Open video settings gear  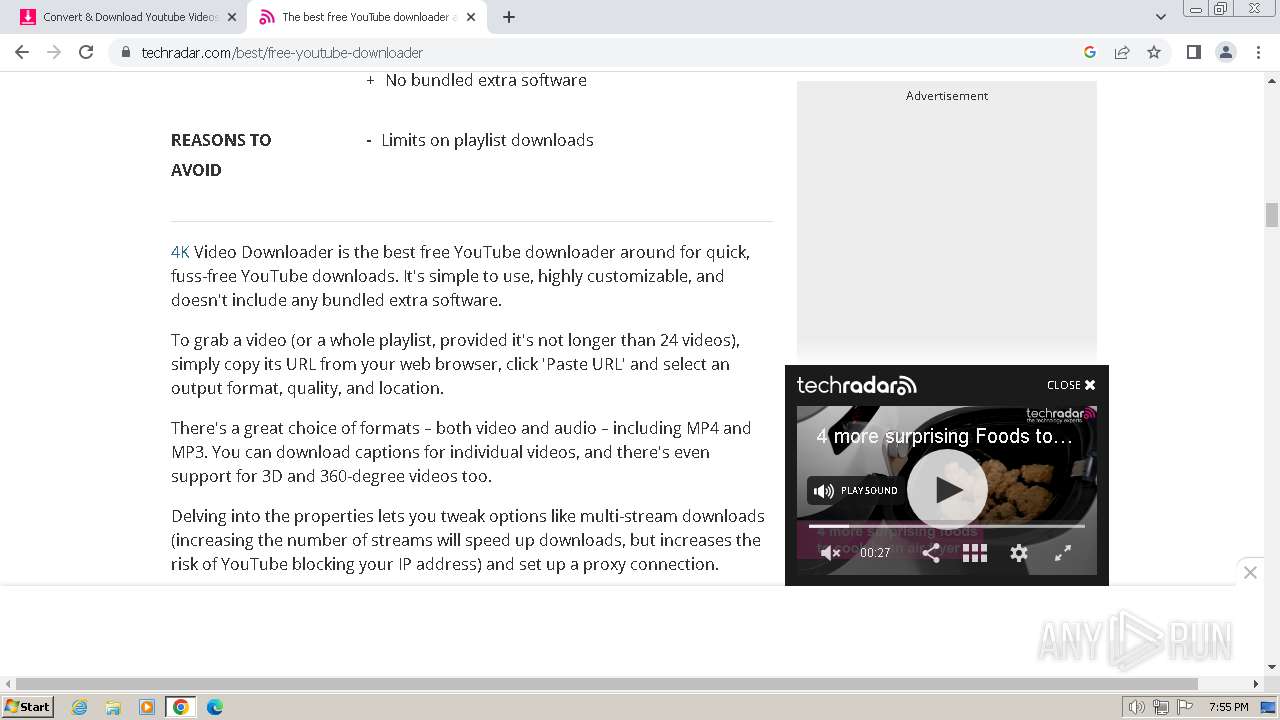(1019, 553)
